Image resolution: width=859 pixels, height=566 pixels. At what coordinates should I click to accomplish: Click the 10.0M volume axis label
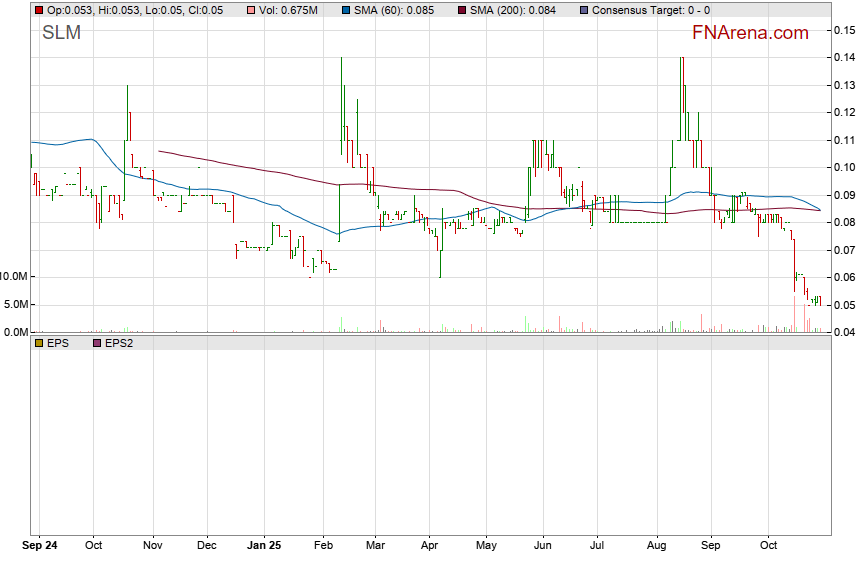coord(15,276)
